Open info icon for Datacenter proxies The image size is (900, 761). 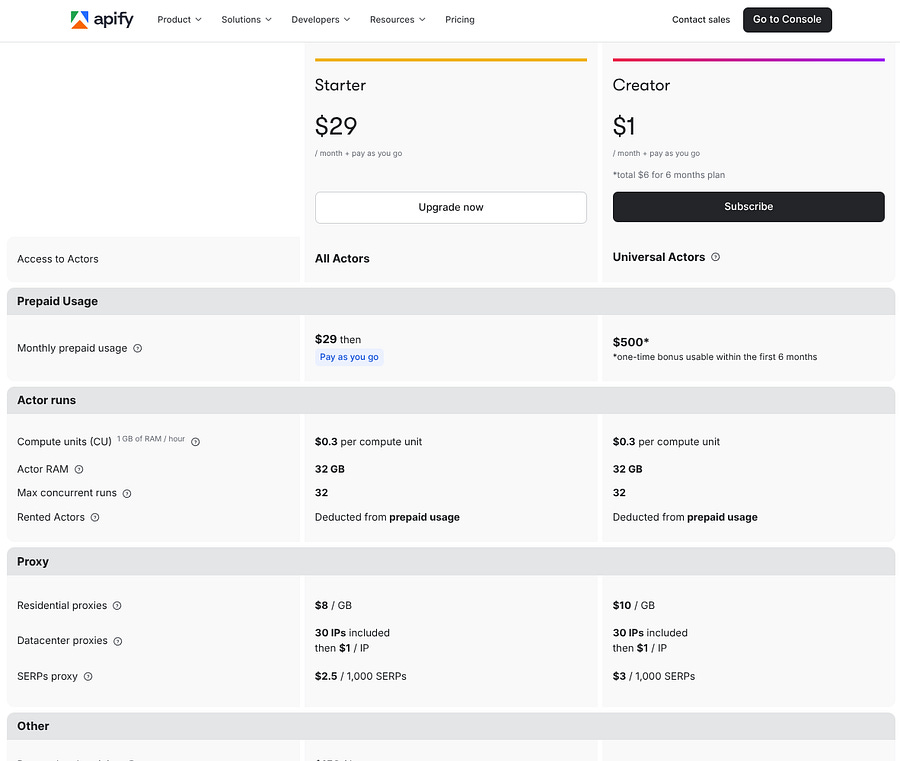click(x=118, y=641)
